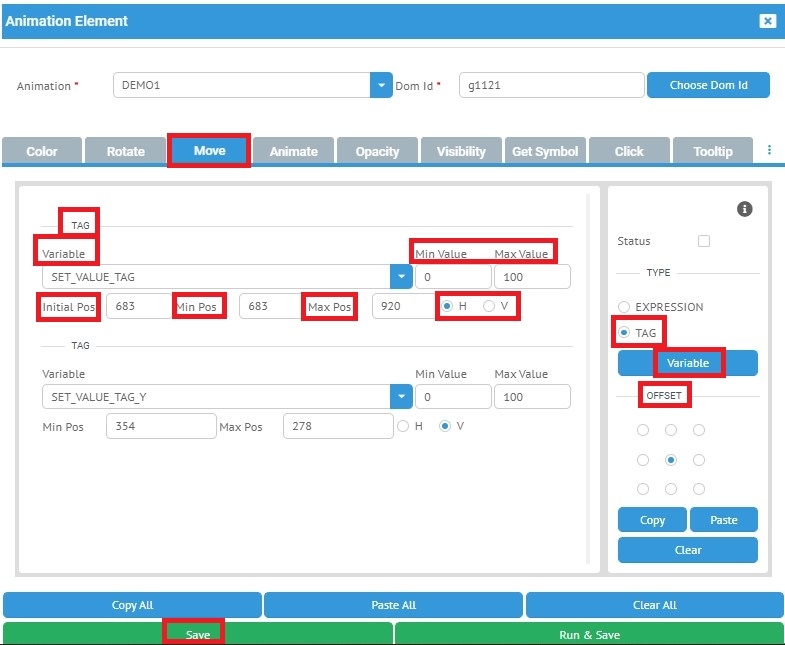Image resolution: width=785 pixels, height=645 pixels.
Task: Select the top-left offset radio button
Action: coord(643,430)
